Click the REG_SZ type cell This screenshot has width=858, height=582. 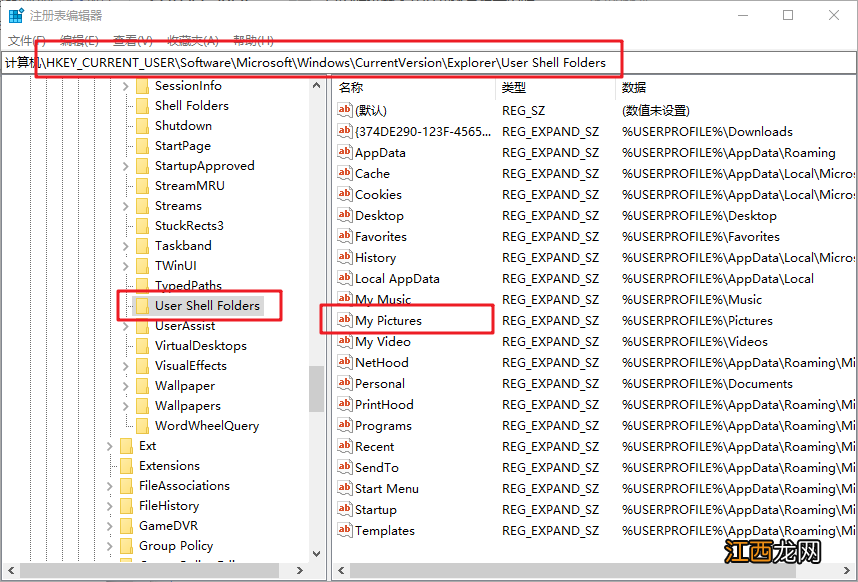pos(523,110)
